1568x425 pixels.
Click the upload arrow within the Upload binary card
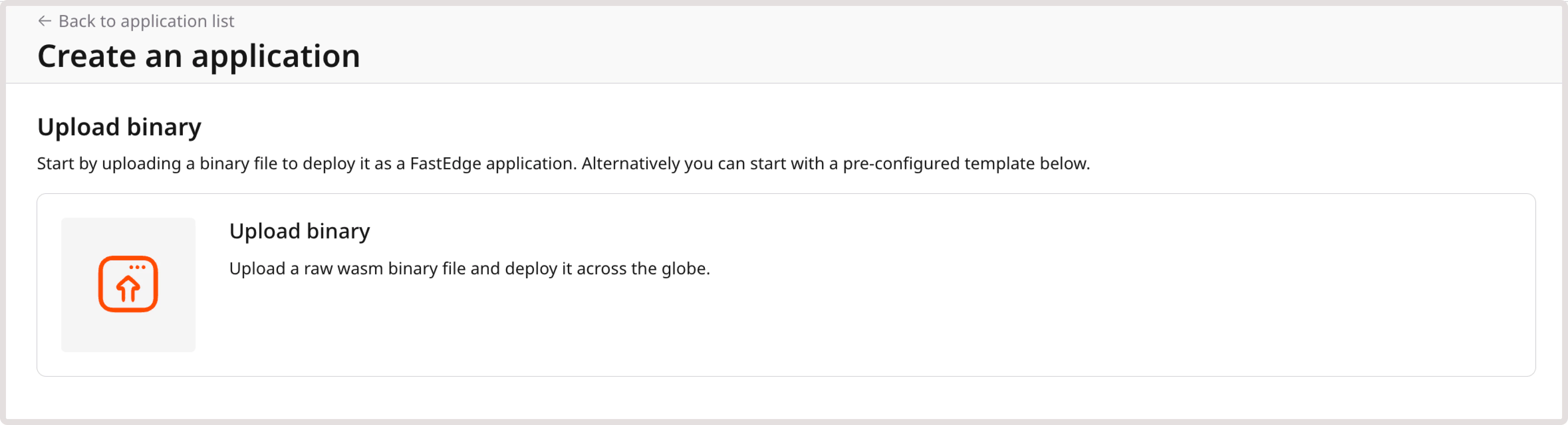128,284
